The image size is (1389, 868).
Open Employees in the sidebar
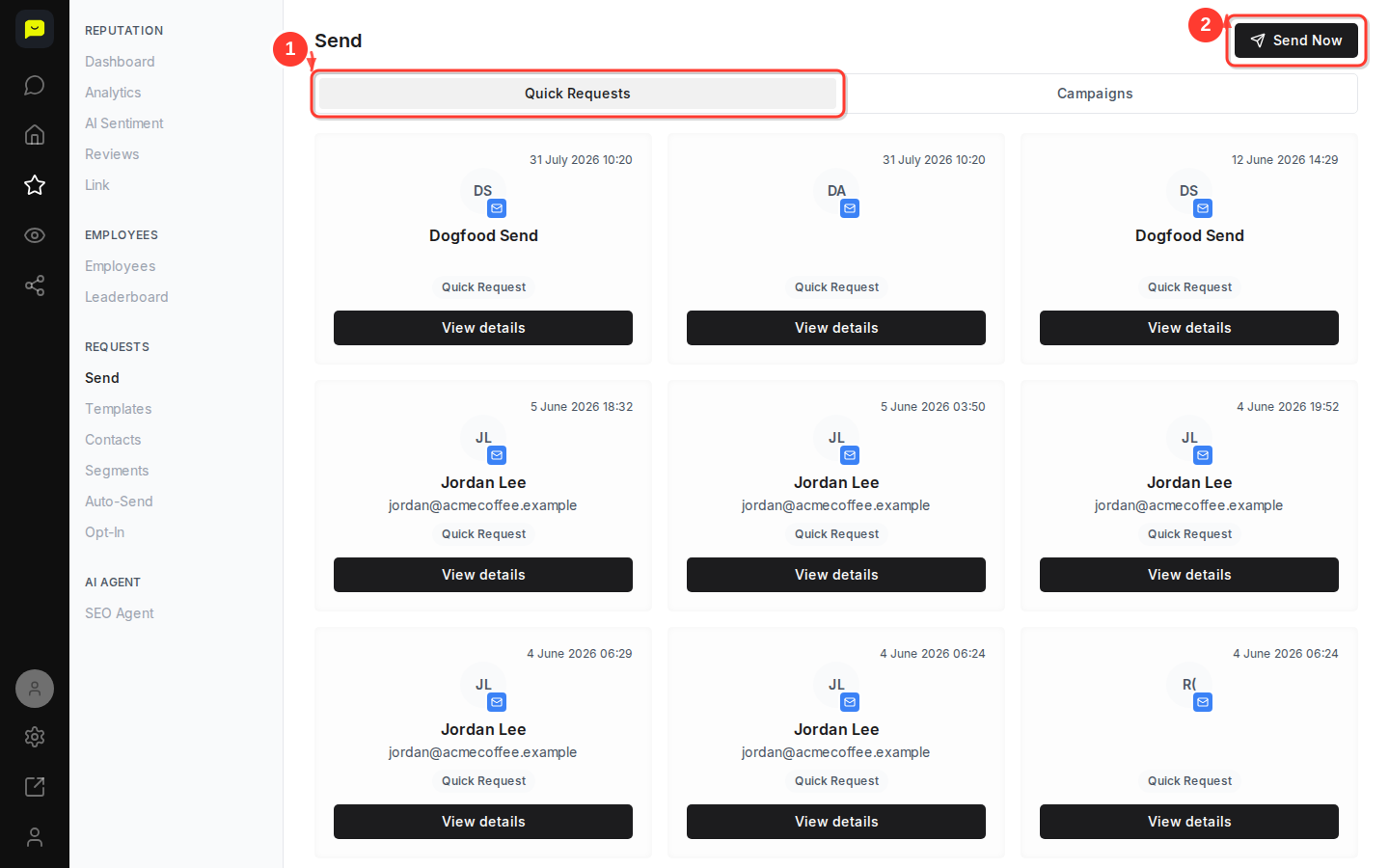pos(121,266)
